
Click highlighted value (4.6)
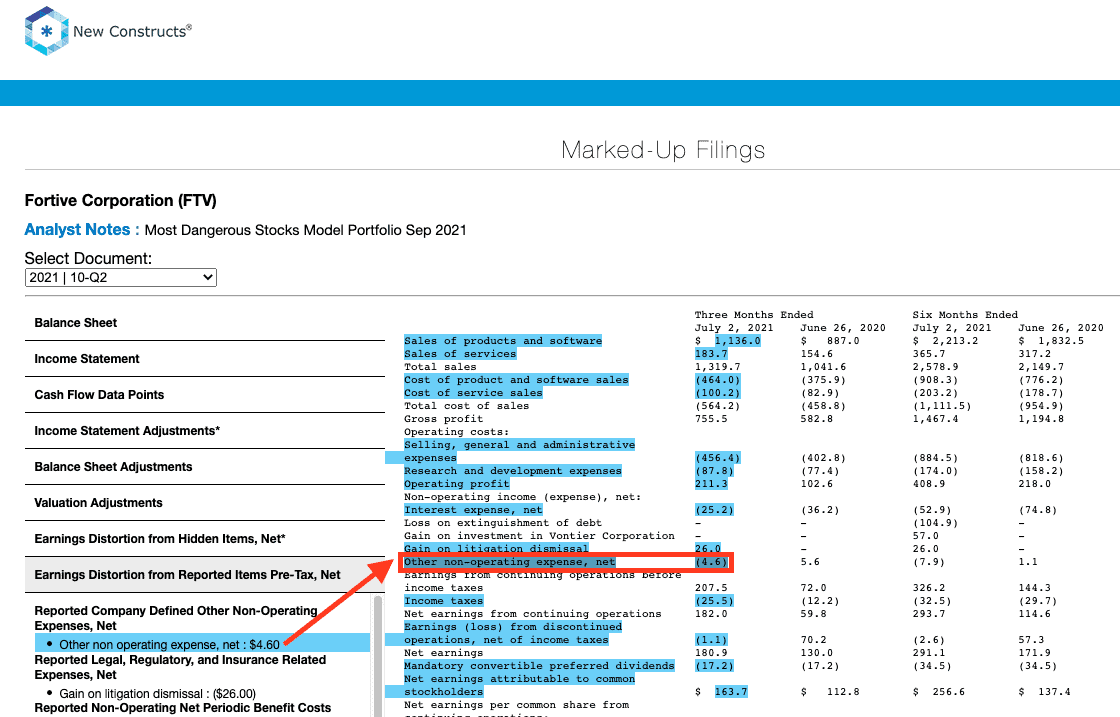pos(711,562)
